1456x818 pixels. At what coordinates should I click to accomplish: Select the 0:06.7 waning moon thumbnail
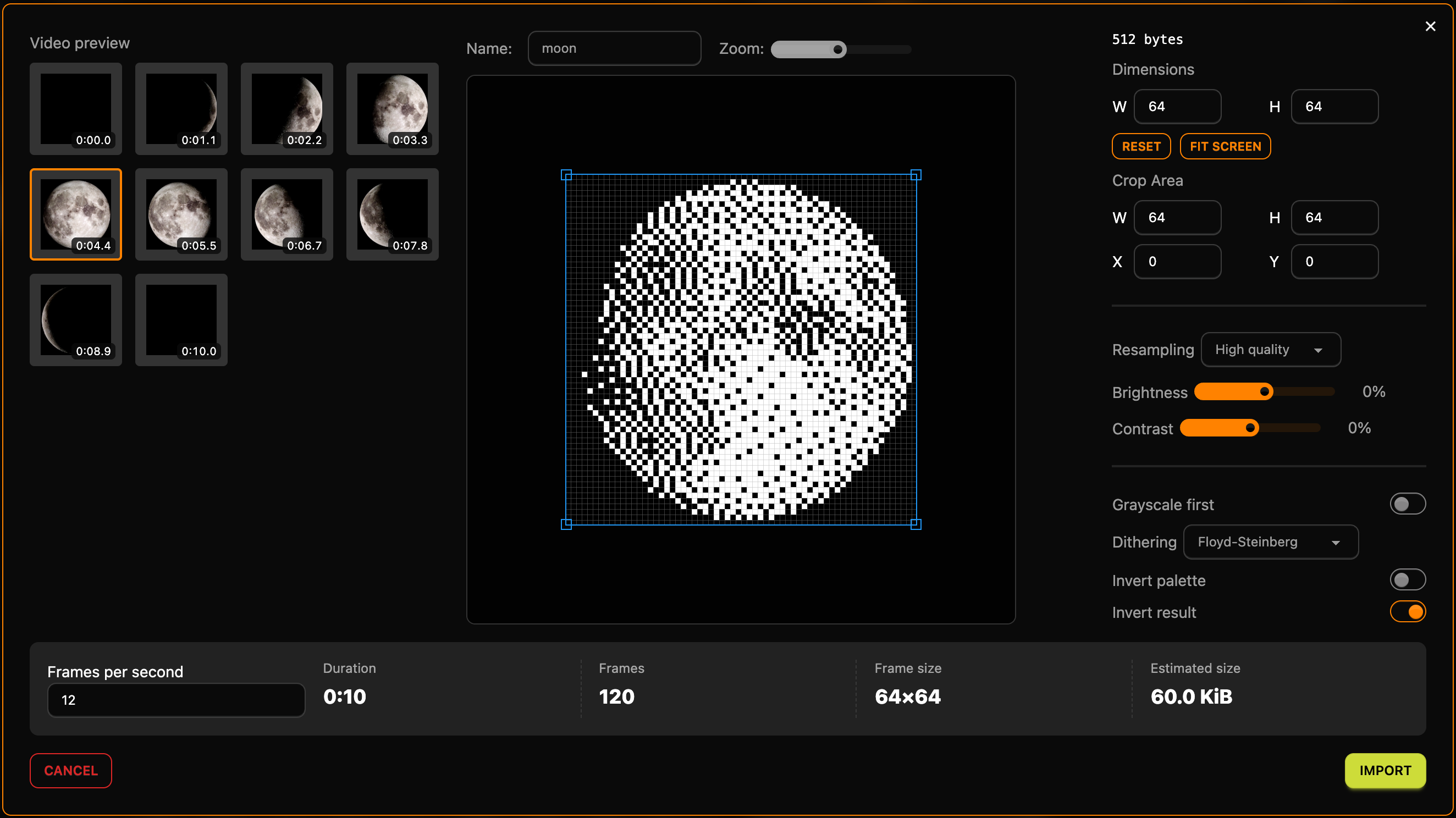[287, 214]
